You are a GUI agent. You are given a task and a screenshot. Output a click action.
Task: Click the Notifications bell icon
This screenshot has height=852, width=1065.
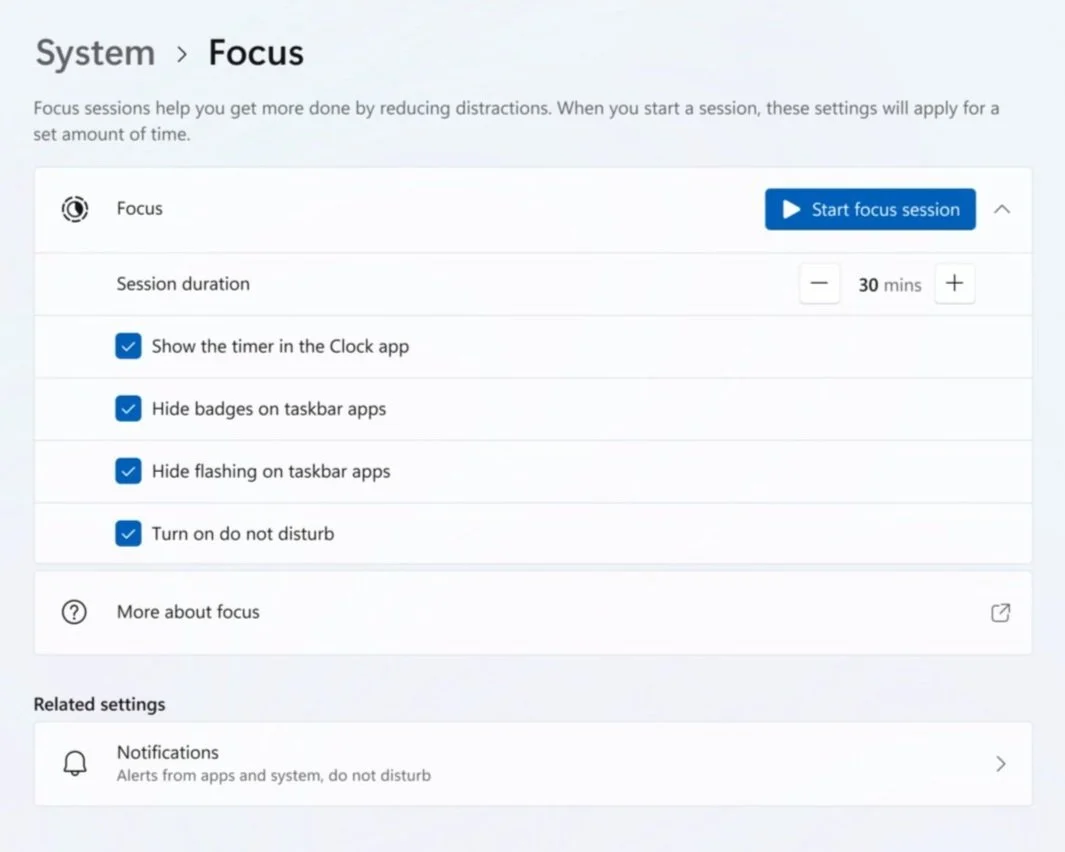click(x=75, y=764)
